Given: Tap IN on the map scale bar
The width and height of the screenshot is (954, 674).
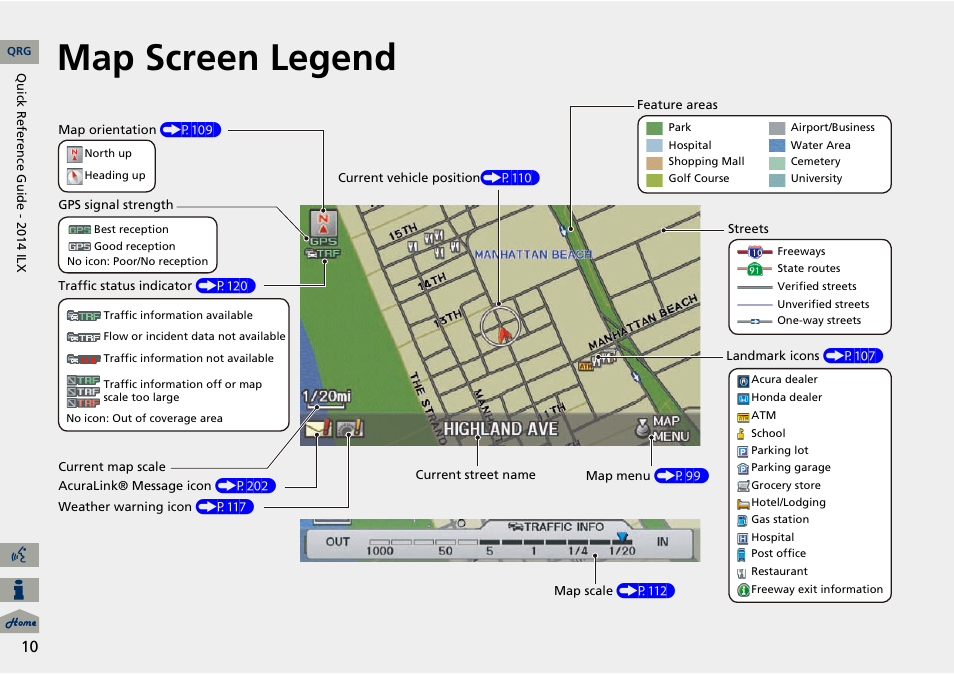Looking at the screenshot, I should point(663,542).
